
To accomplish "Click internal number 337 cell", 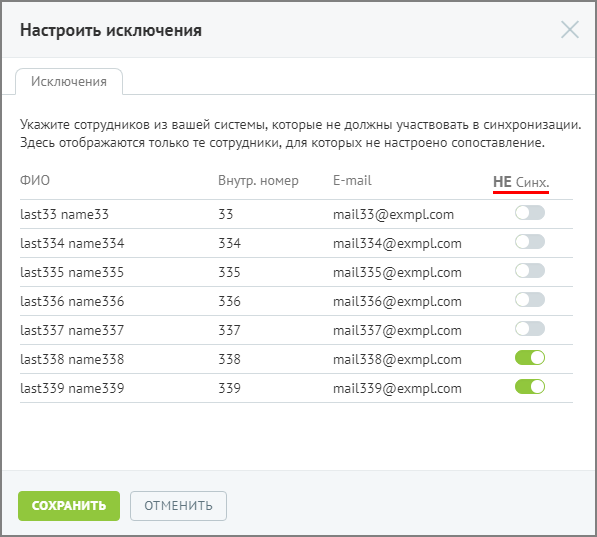I will click(229, 330).
